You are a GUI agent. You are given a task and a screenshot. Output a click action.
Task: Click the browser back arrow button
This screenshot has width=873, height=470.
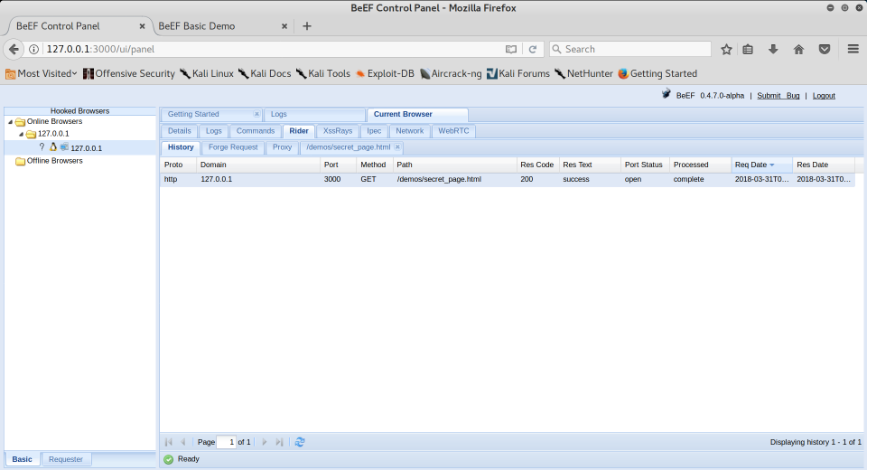pyautogui.click(x=14, y=49)
